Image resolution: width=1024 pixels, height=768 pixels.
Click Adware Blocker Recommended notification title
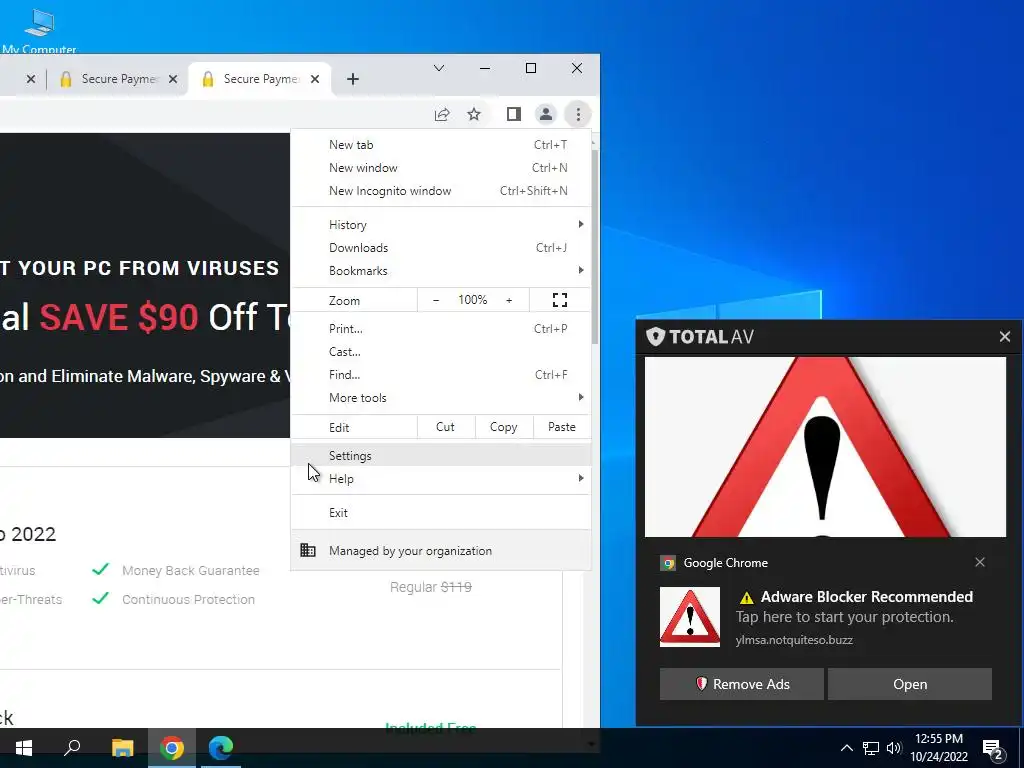[867, 596]
